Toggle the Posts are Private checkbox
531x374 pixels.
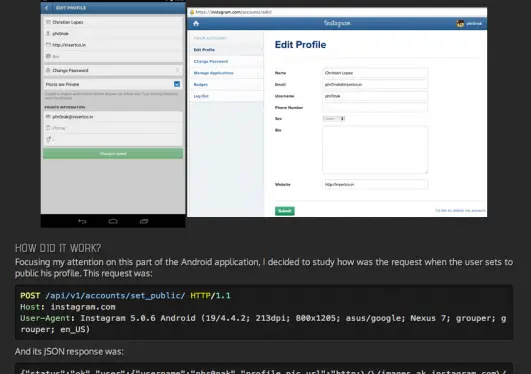[x=177, y=84]
